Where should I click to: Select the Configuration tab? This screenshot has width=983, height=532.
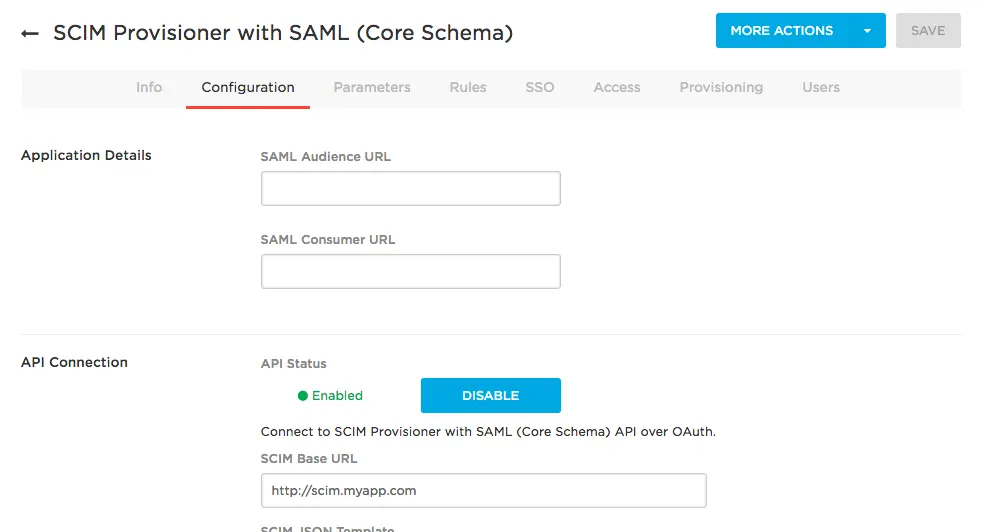pyautogui.click(x=248, y=87)
